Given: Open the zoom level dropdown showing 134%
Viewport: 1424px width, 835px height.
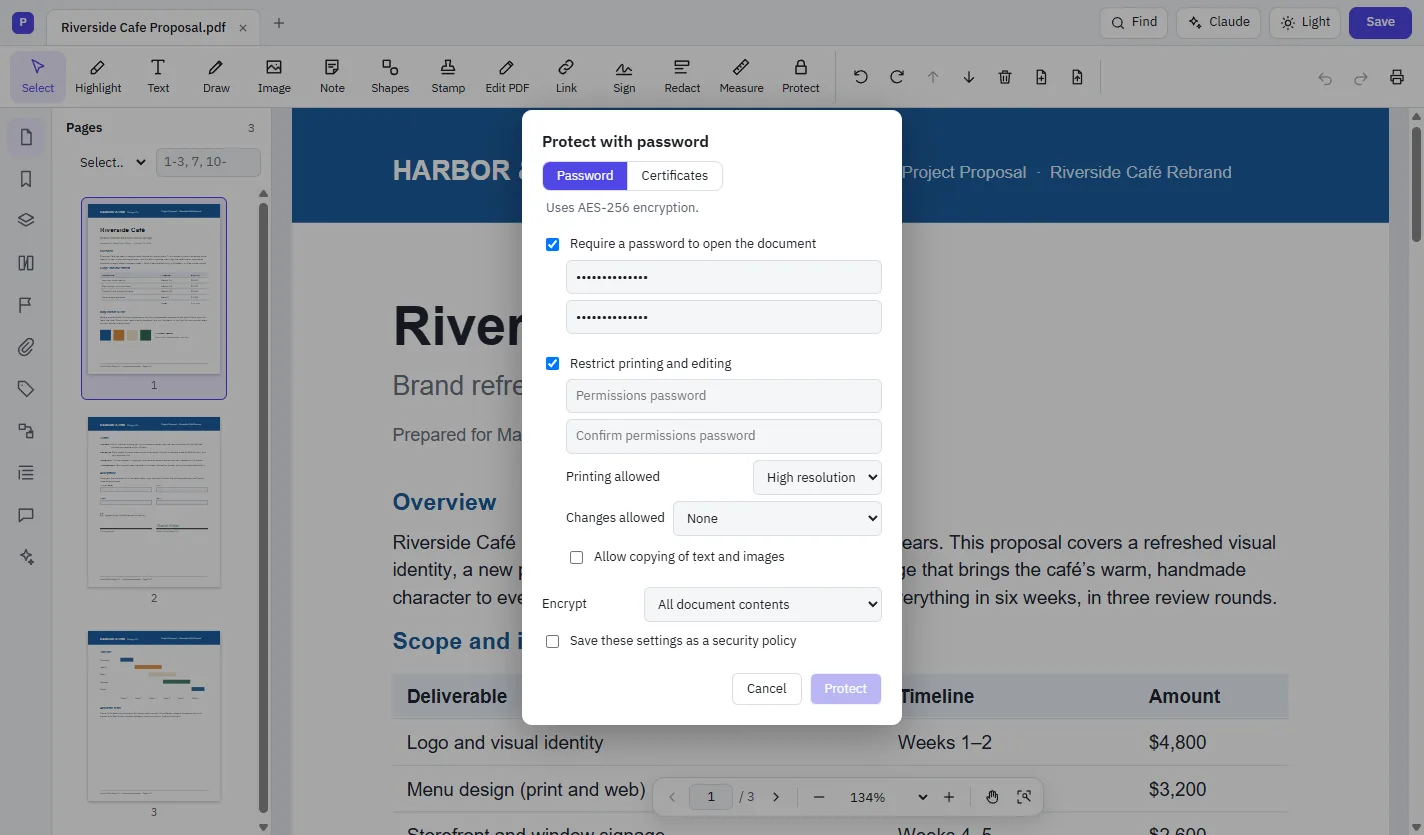Looking at the screenshot, I should coord(889,797).
